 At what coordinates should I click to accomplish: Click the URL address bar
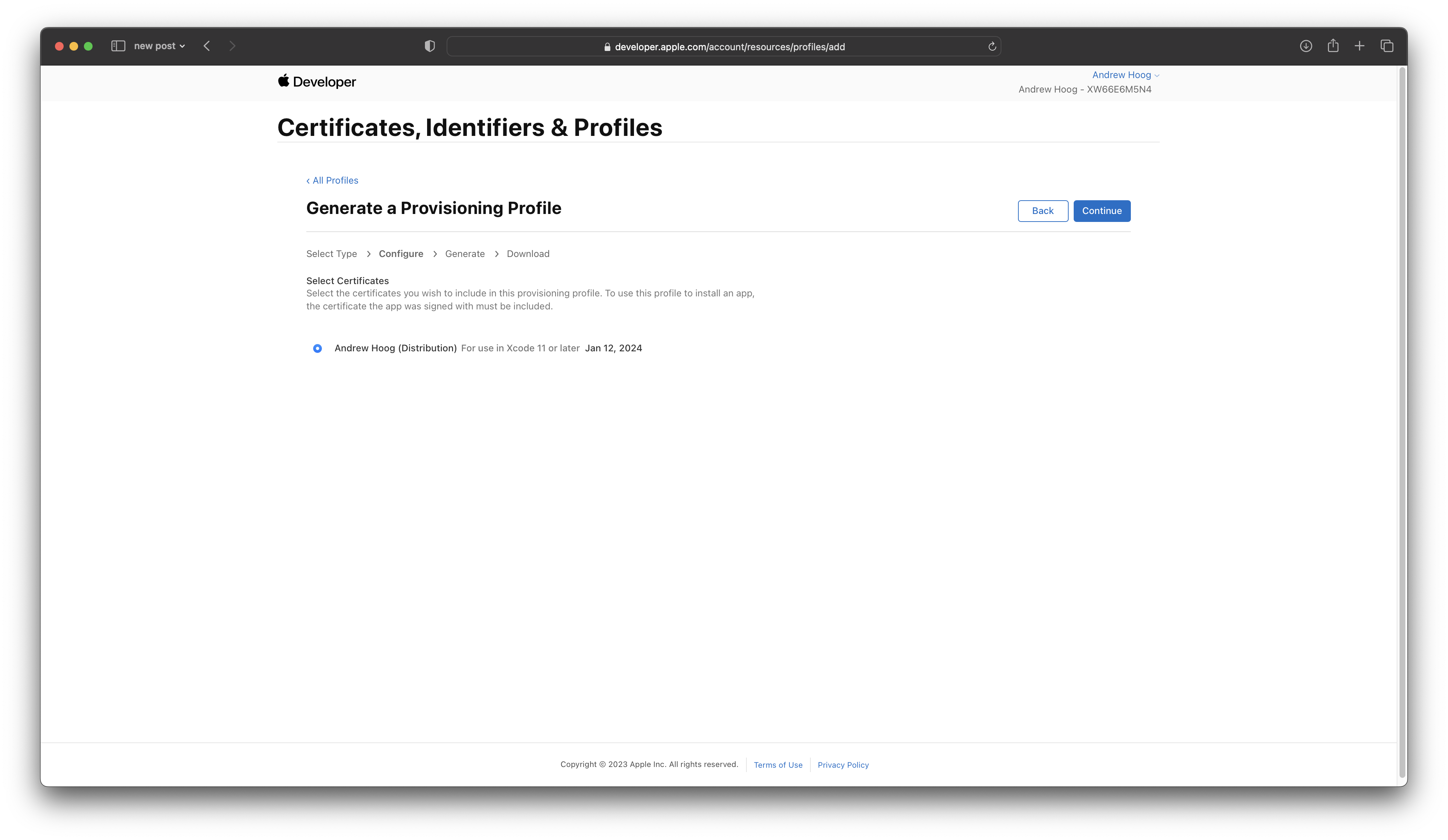(x=724, y=47)
